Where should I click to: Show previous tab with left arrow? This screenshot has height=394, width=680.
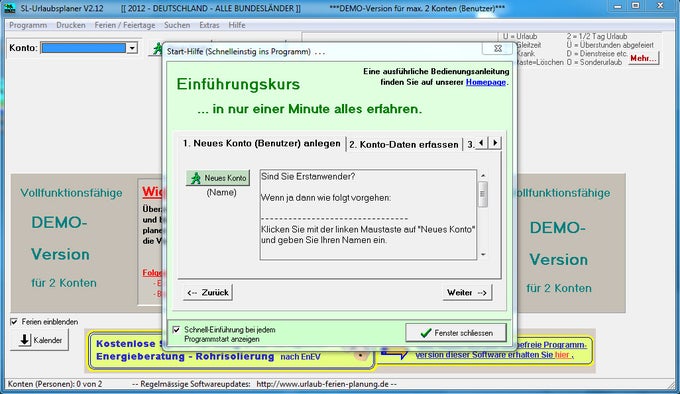pyautogui.click(x=481, y=143)
